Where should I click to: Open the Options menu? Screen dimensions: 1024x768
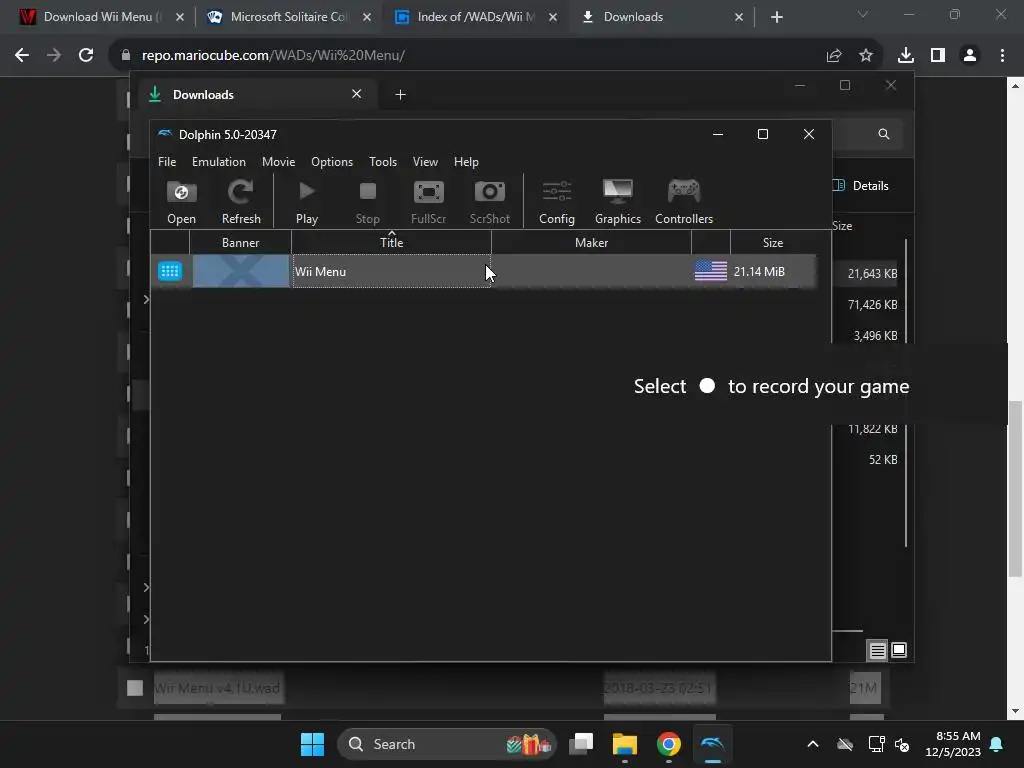[332, 162]
